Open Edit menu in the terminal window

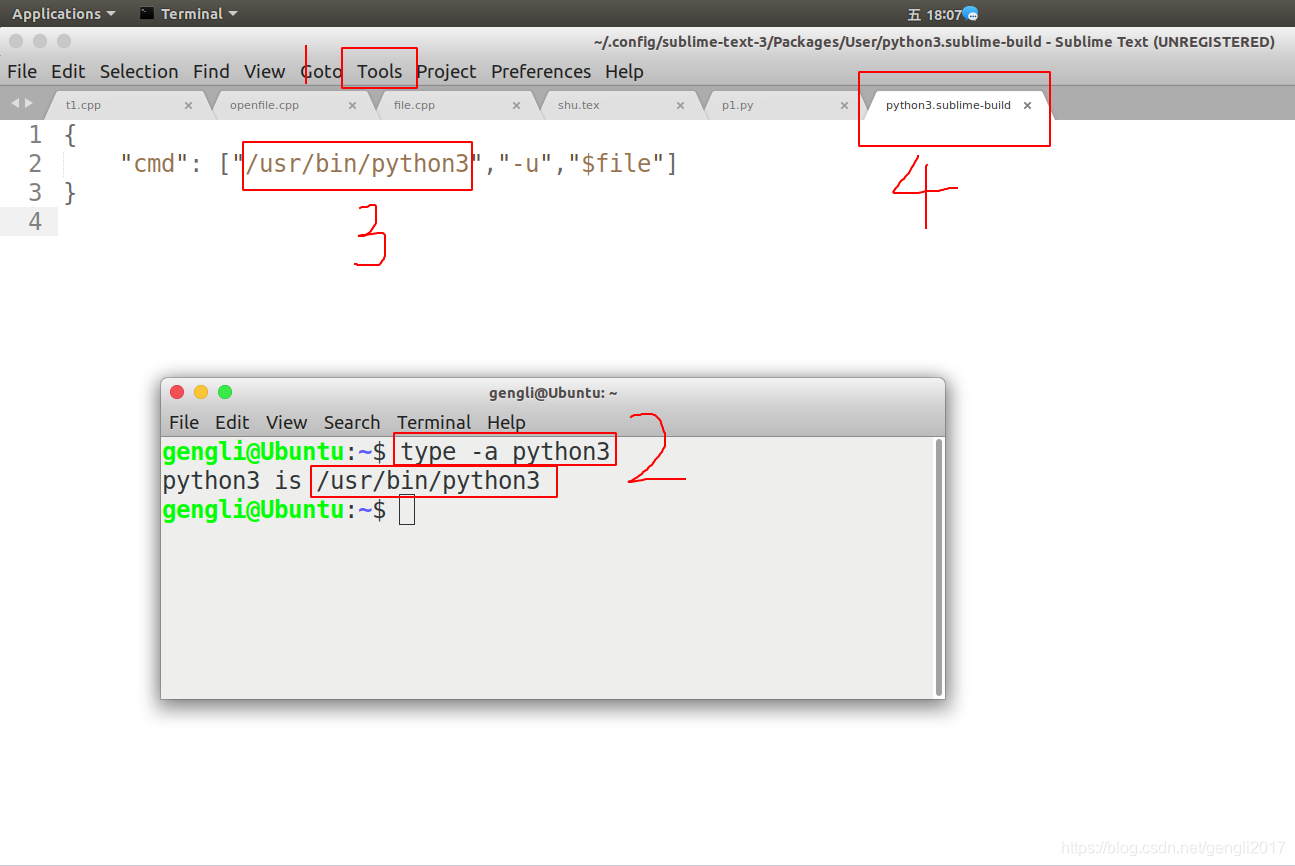232,422
